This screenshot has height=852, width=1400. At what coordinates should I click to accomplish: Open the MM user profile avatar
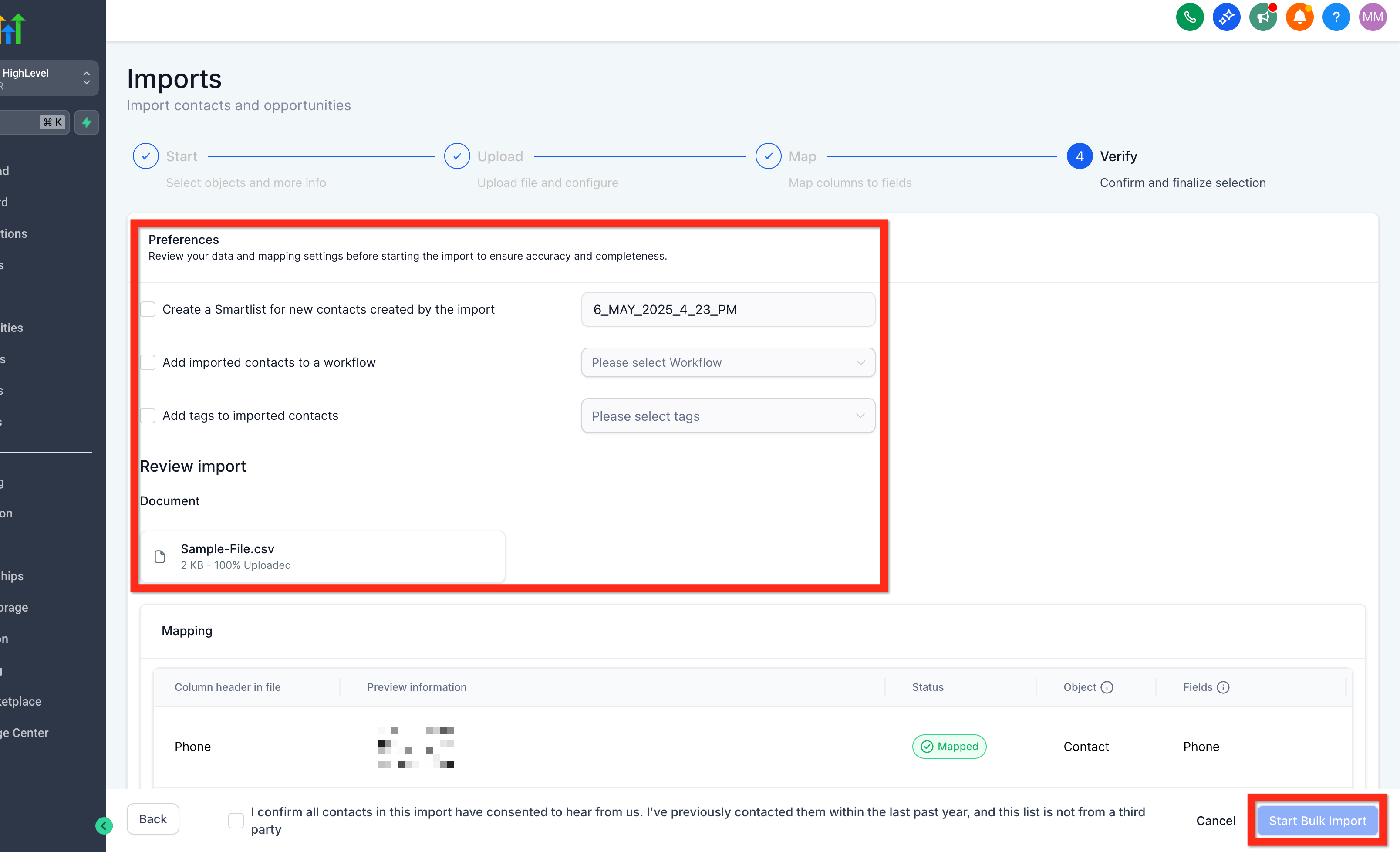pyautogui.click(x=1373, y=17)
